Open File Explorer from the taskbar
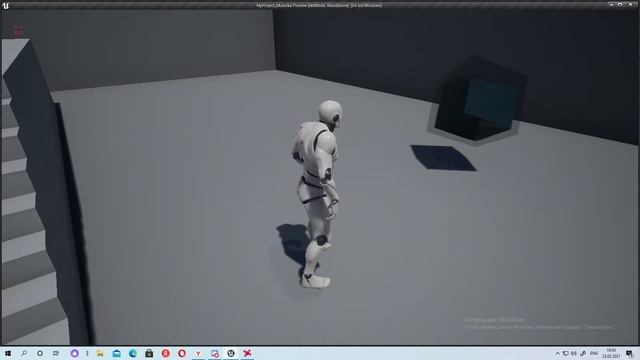The height and width of the screenshot is (360, 640). click(100, 353)
